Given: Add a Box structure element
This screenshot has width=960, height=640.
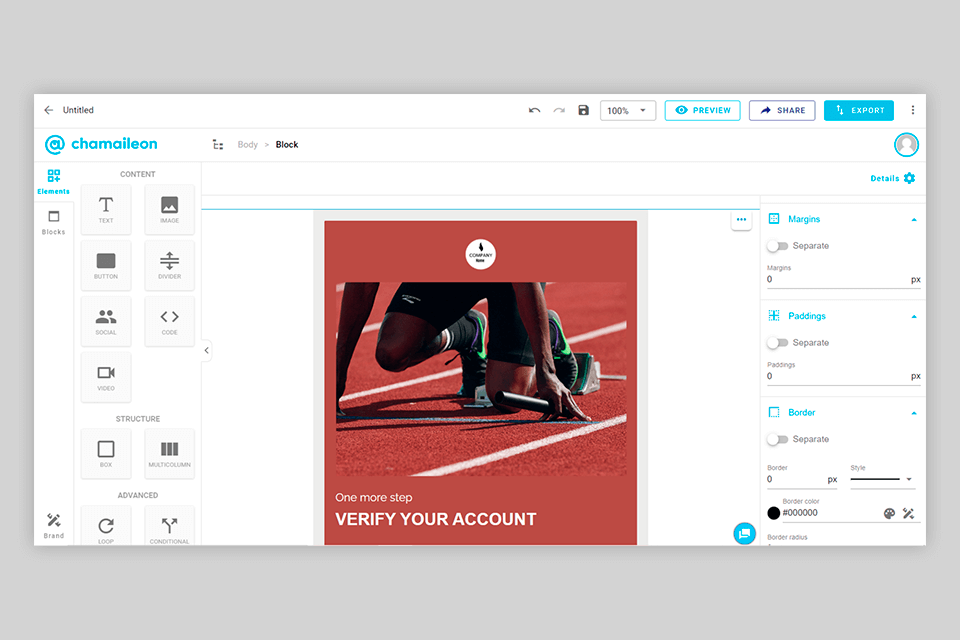Looking at the screenshot, I should 106,454.
